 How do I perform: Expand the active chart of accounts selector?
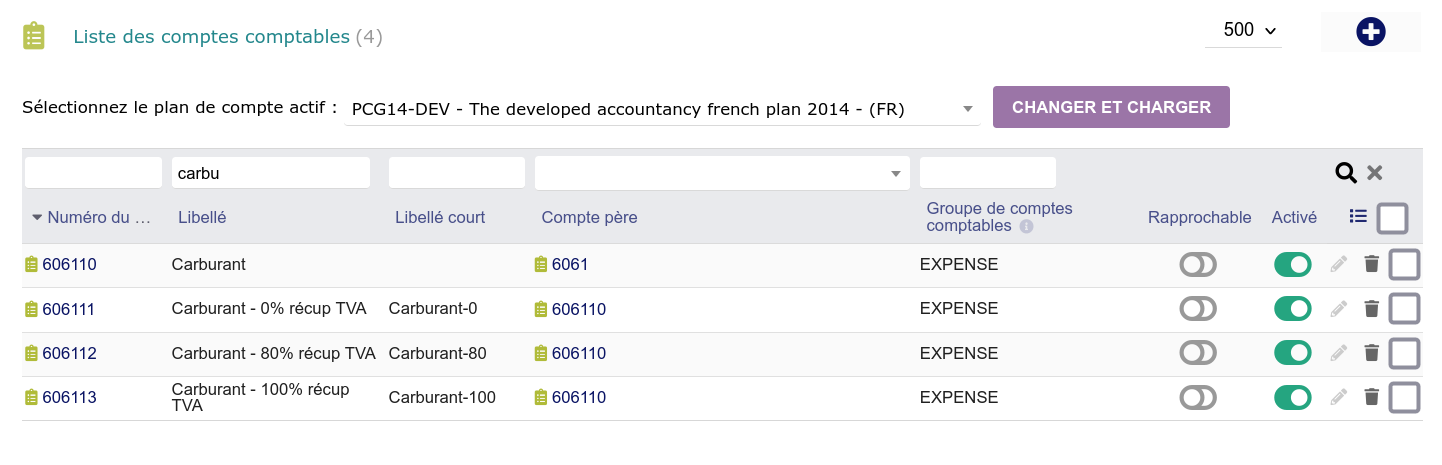pyautogui.click(x=662, y=109)
